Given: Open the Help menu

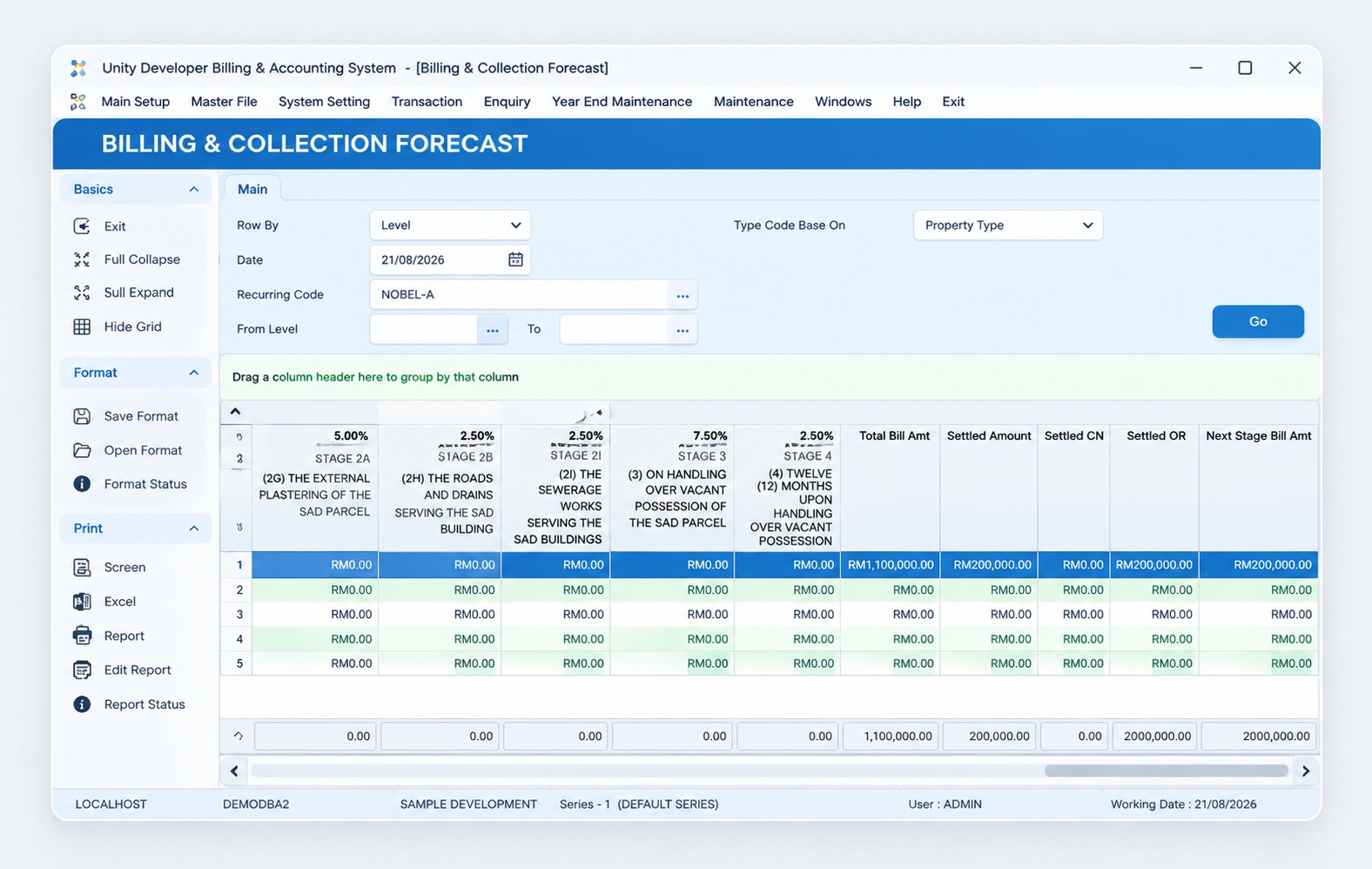Looking at the screenshot, I should [906, 102].
